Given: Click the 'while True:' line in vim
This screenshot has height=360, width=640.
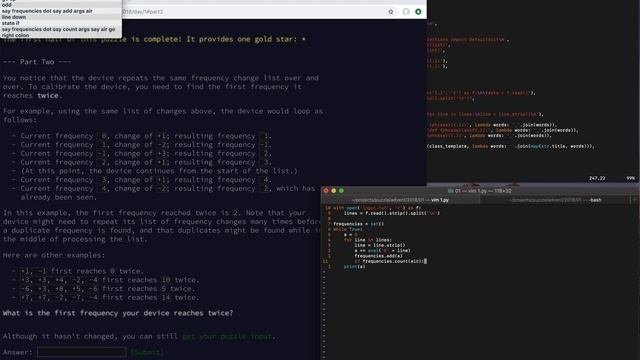Looking at the screenshot, I should (347, 229).
